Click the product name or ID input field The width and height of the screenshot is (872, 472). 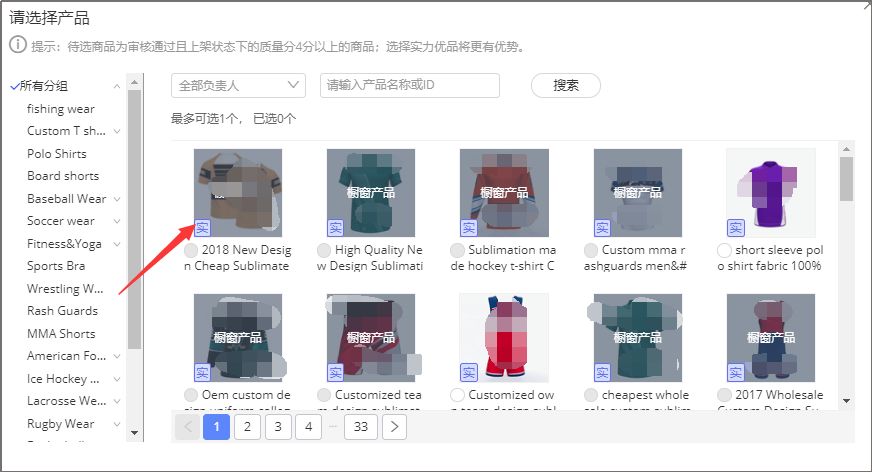coord(409,86)
